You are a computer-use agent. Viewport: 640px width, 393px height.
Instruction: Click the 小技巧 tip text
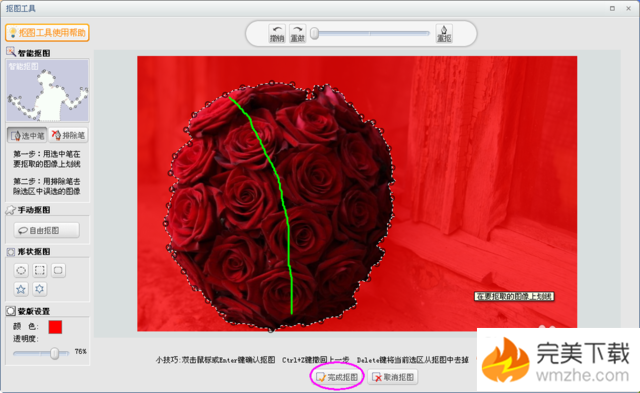coord(312,360)
